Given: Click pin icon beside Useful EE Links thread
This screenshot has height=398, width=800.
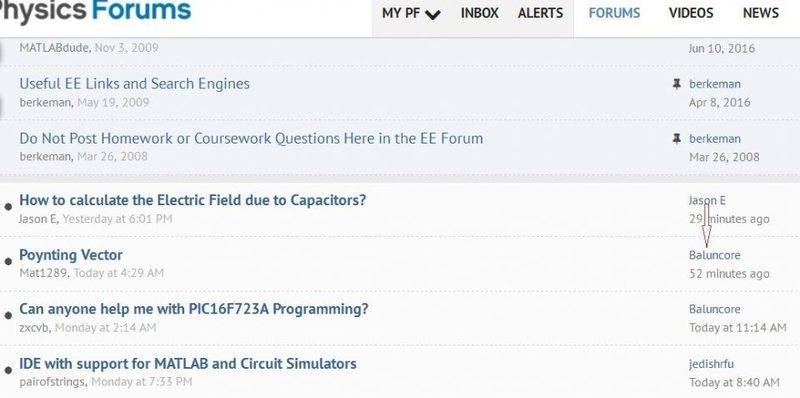Looking at the screenshot, I should [x=677, y=84].
